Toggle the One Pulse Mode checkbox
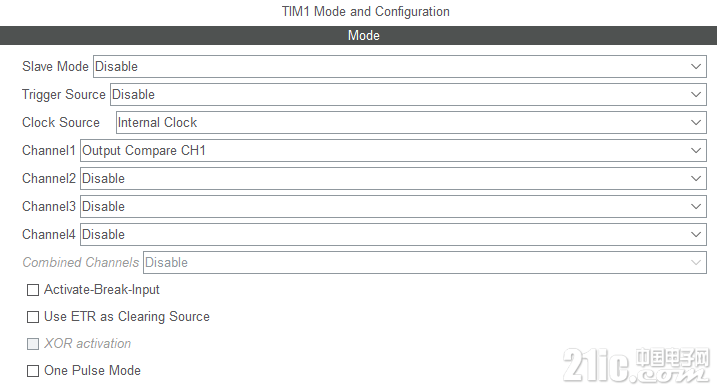This screenshot has width=717, height=391. pyautogui.click(x=33, y=371)
